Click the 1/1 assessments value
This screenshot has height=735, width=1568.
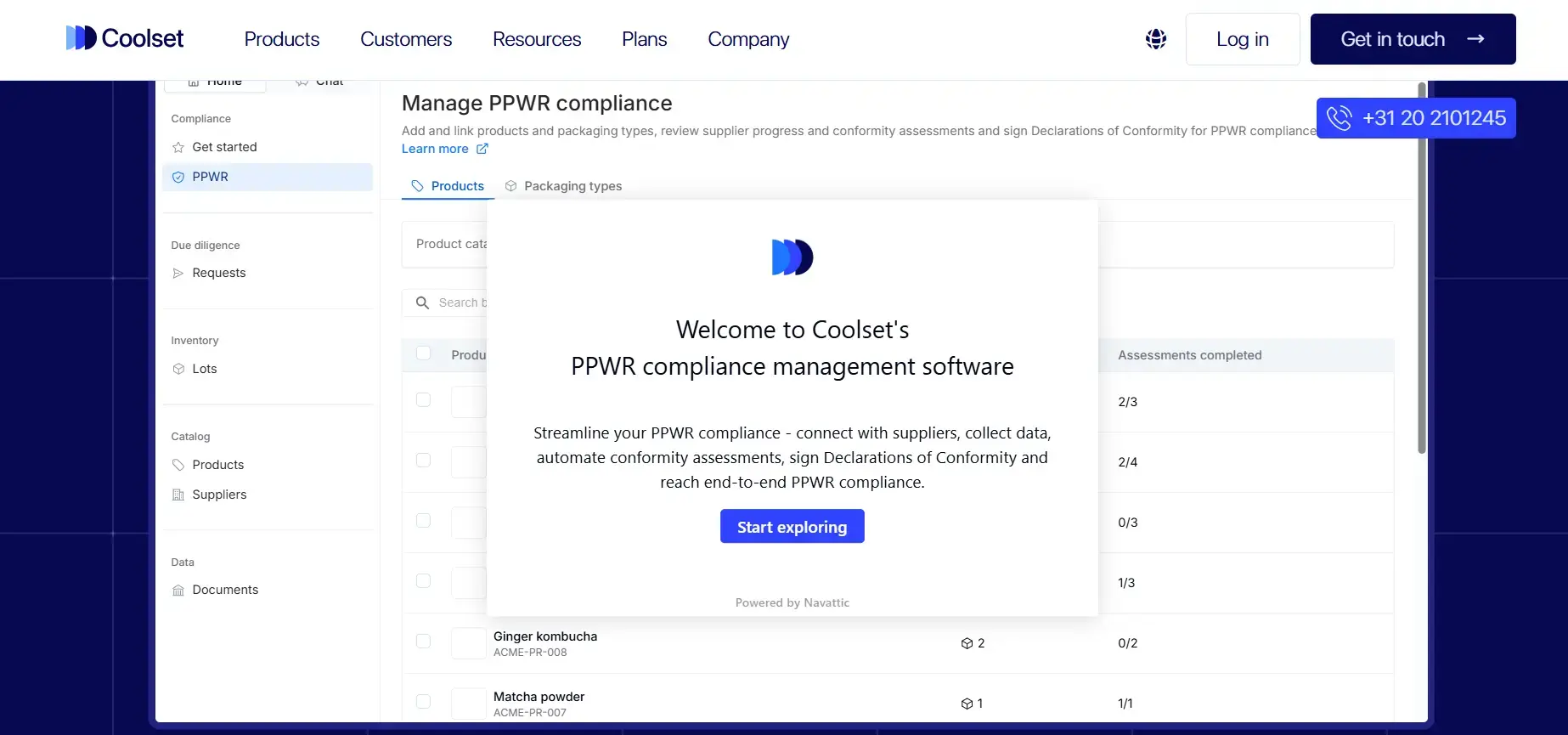(1125, 704)
